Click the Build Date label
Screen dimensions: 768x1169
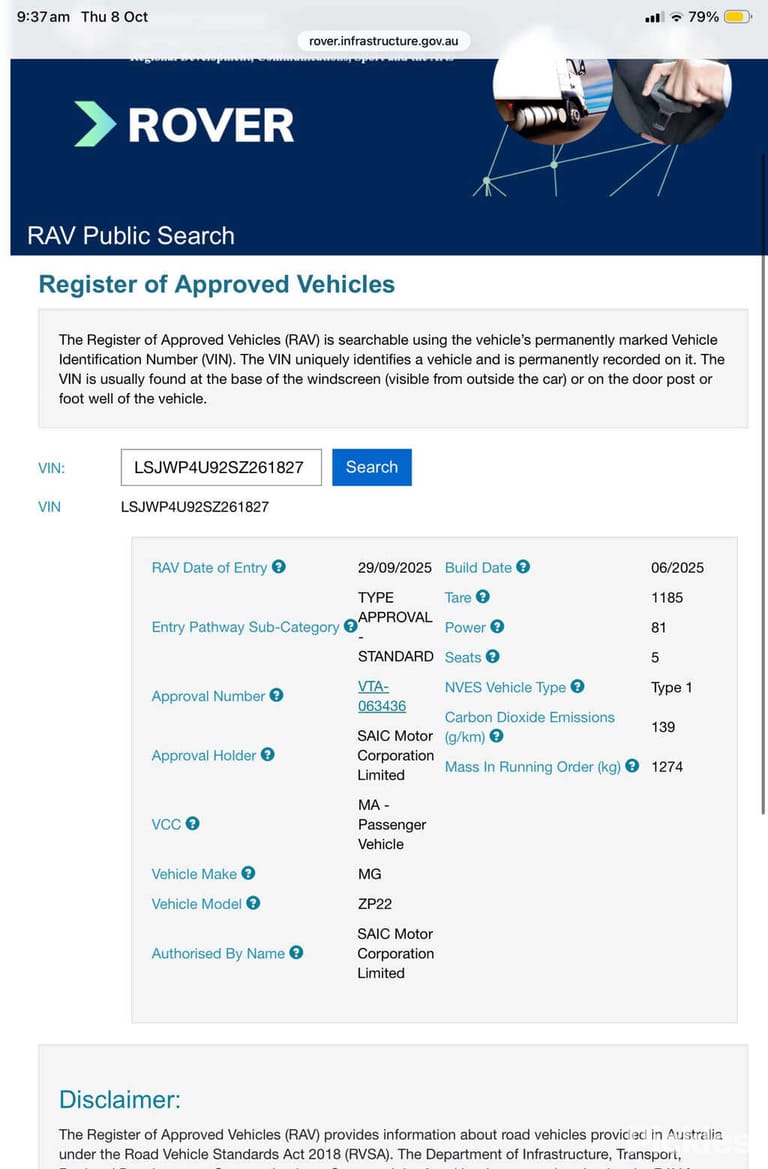[x=478, y=567]
